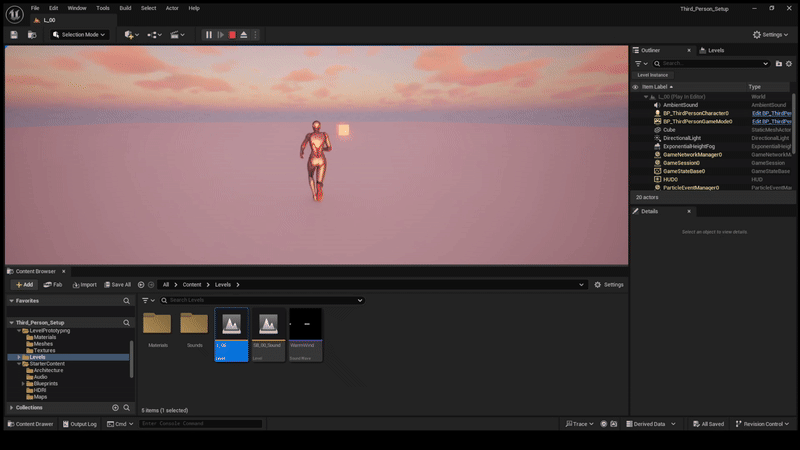This screenshot has height=450, width=800.
Task: Select the WarmWind sound wave asset
Action: click(x=306, y=335)
